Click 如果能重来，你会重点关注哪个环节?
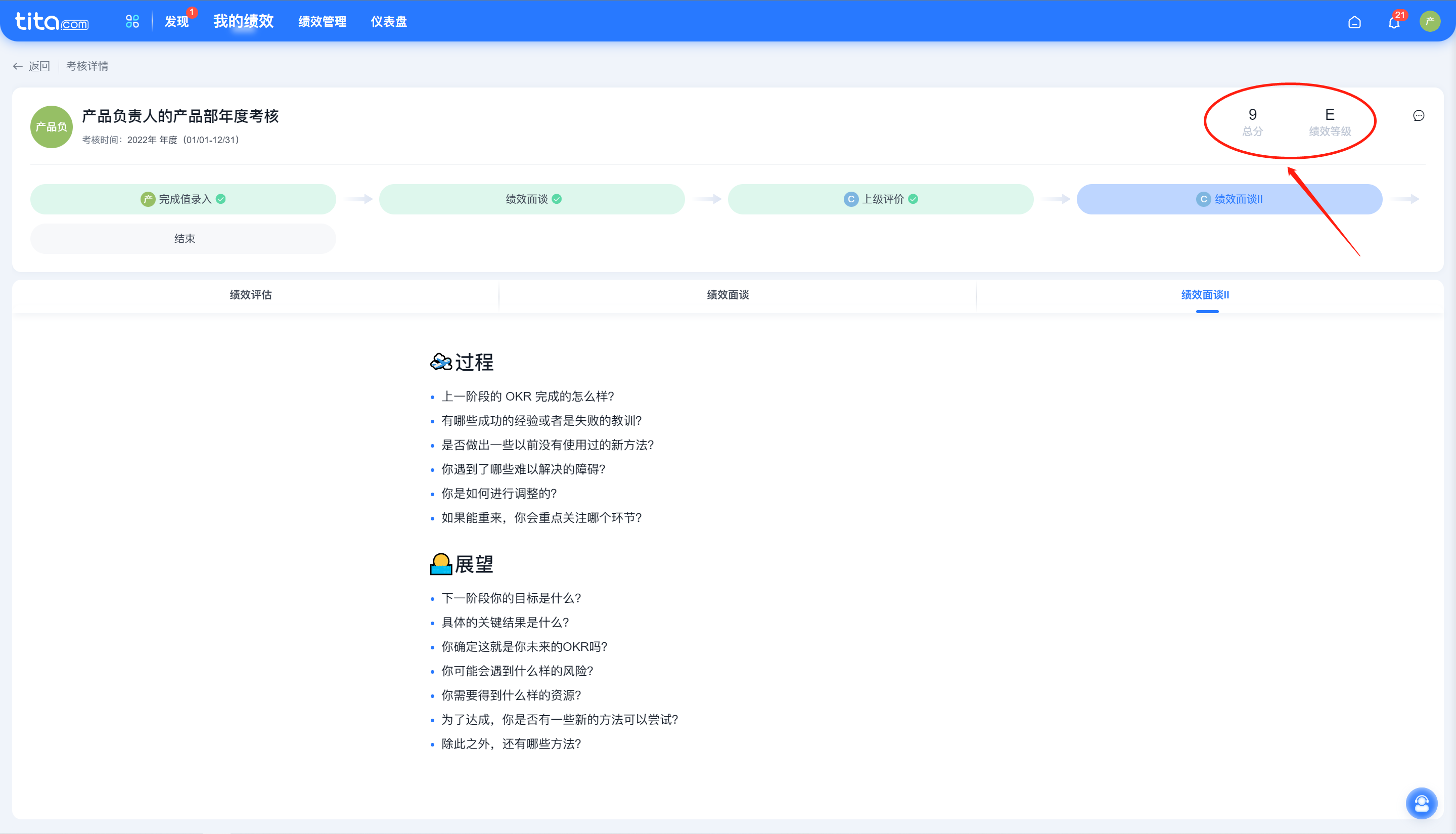Viewport: 1456px width, 834px height. pyautogui.click(x=541, y=518)
